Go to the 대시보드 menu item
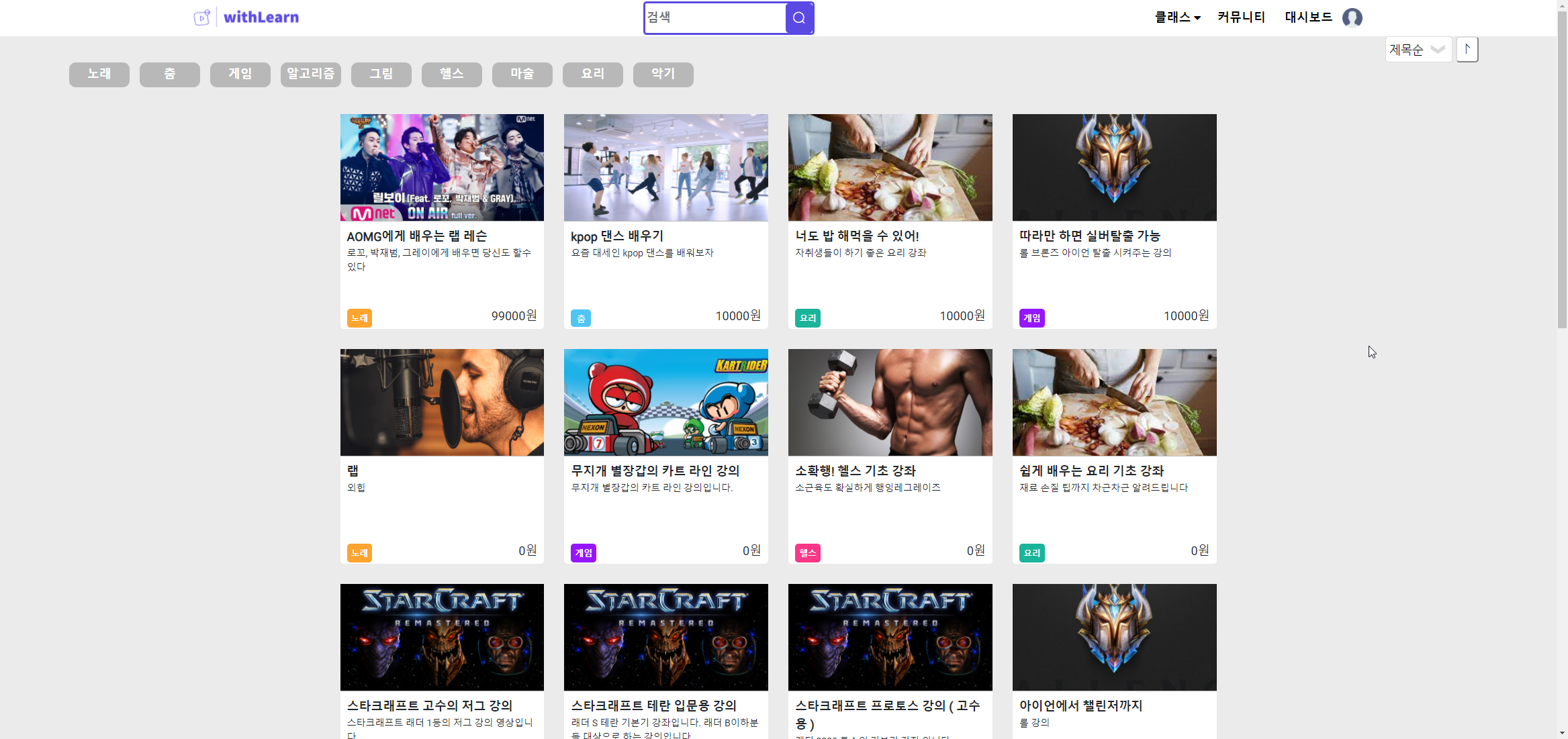 pos(1308,17)
